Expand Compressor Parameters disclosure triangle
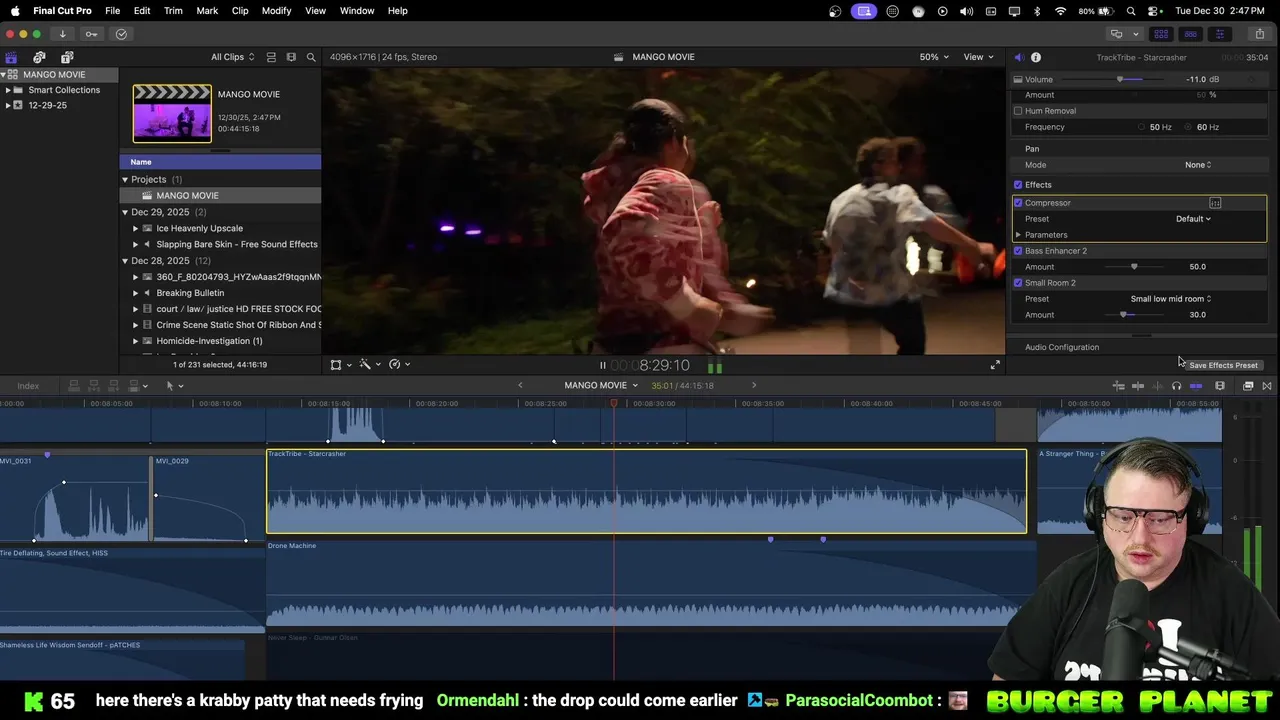Image resolution: width=1280 pixels, height=720 pixels. (1018, 235)
